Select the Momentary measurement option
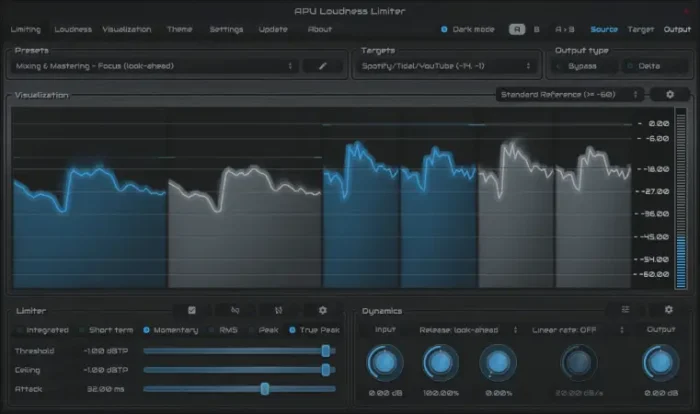The height and width of the screenshot is (414, 700). pyautogui.click(x=146, y=330)
